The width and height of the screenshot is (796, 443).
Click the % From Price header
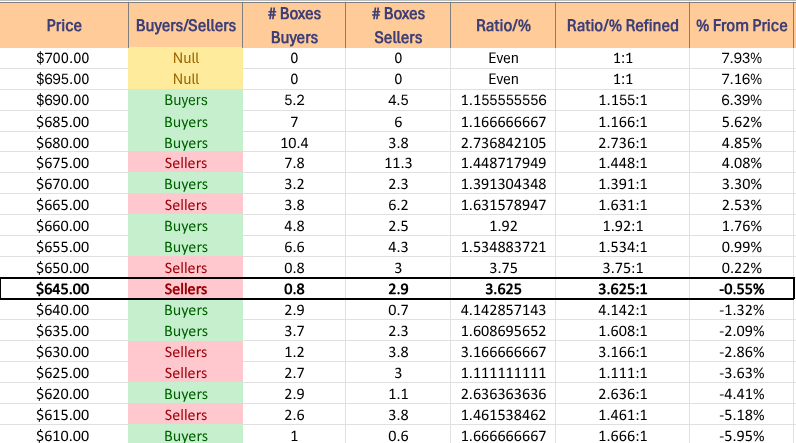pos(741,24)
